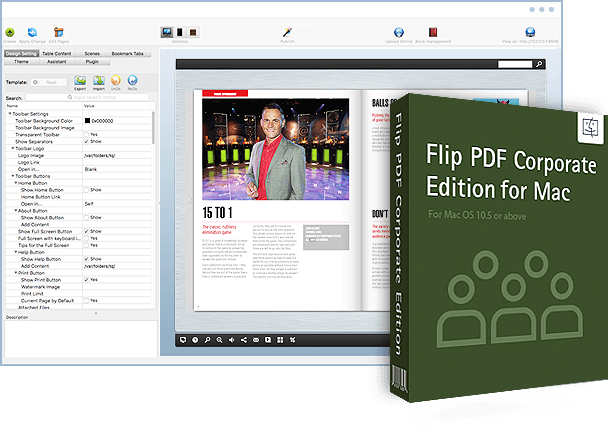This screenshot has width=612, height=442.
Task: Switch preview to the phone icon
Action: click(180, 32)
